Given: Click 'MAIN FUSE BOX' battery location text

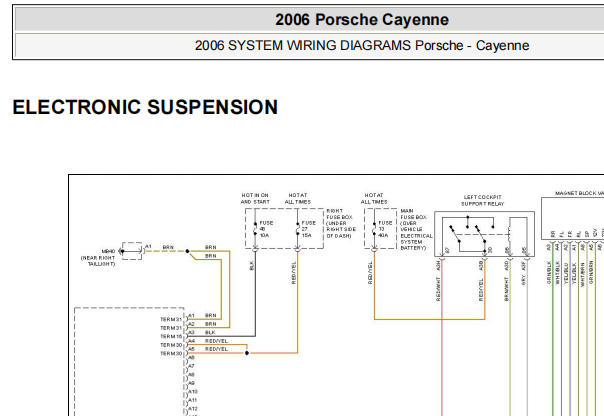Looking at the screenshot, I should [416, 230].
